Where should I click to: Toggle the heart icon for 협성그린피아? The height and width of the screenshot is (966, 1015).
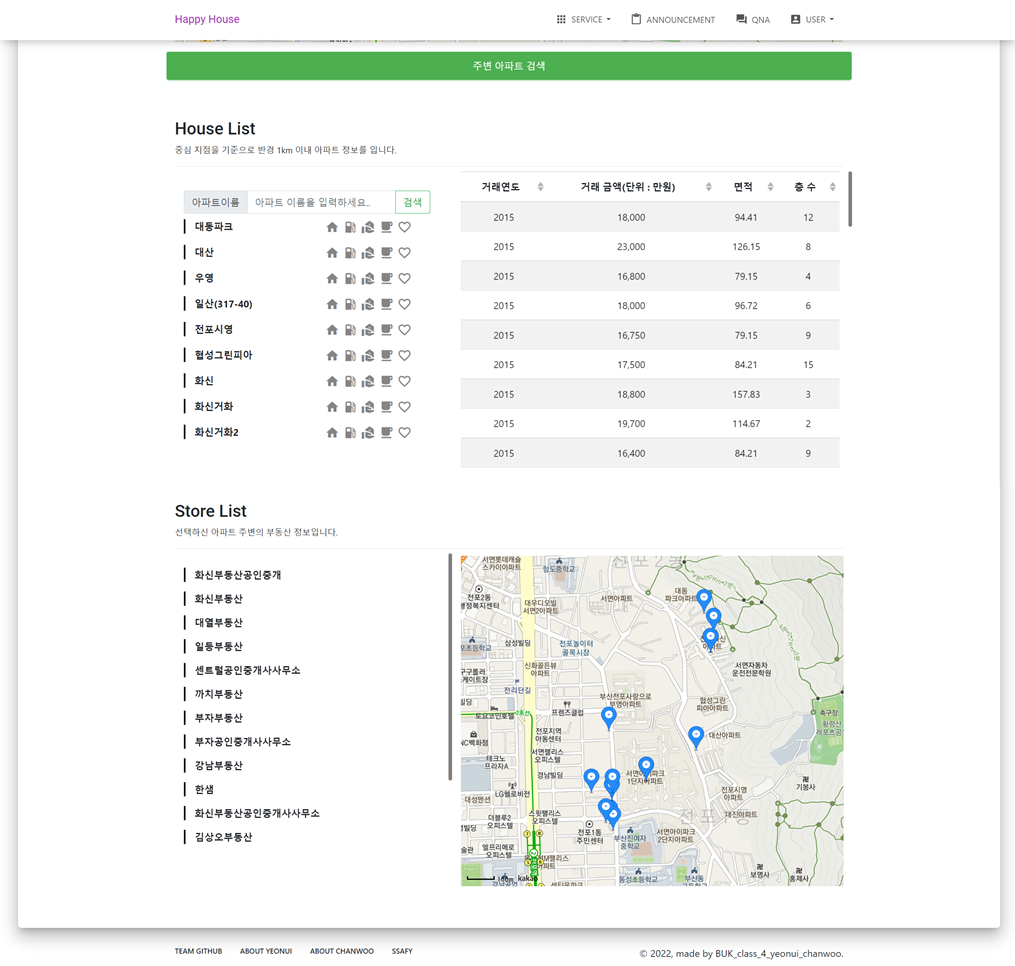[404, 355]
